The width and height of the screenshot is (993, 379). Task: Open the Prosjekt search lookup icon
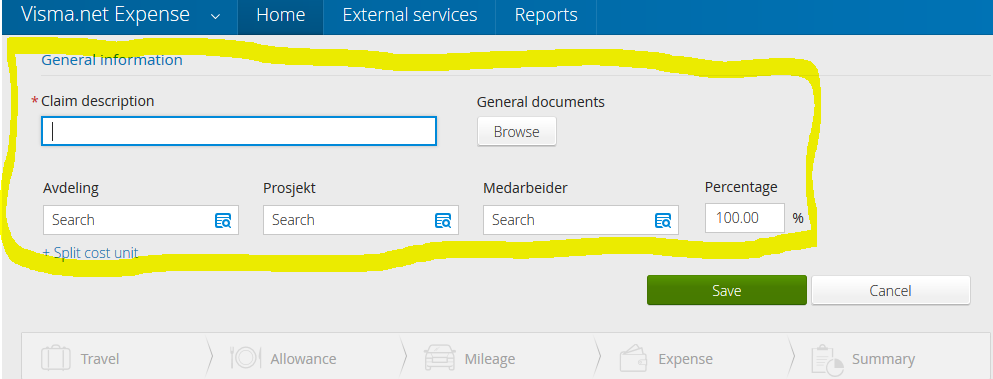pos(443,221)
